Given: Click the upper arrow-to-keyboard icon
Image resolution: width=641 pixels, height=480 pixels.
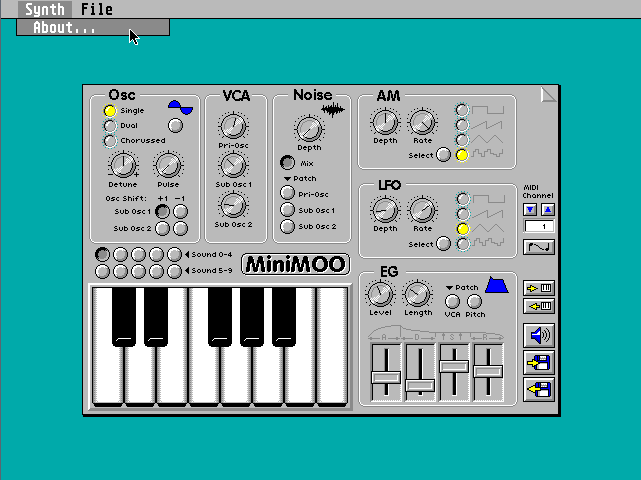Looking at the screenshot, I should (x=539, y=288).
